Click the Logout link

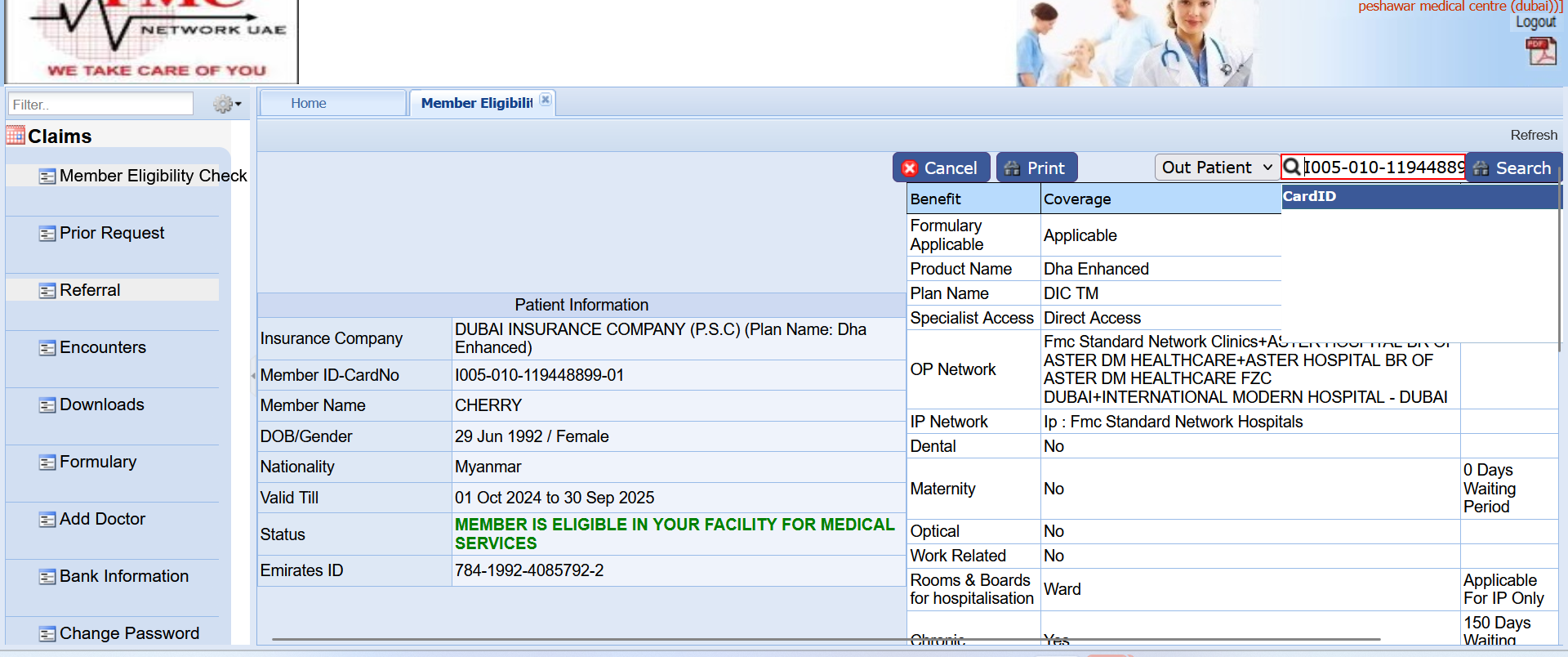click(1535, 22)
